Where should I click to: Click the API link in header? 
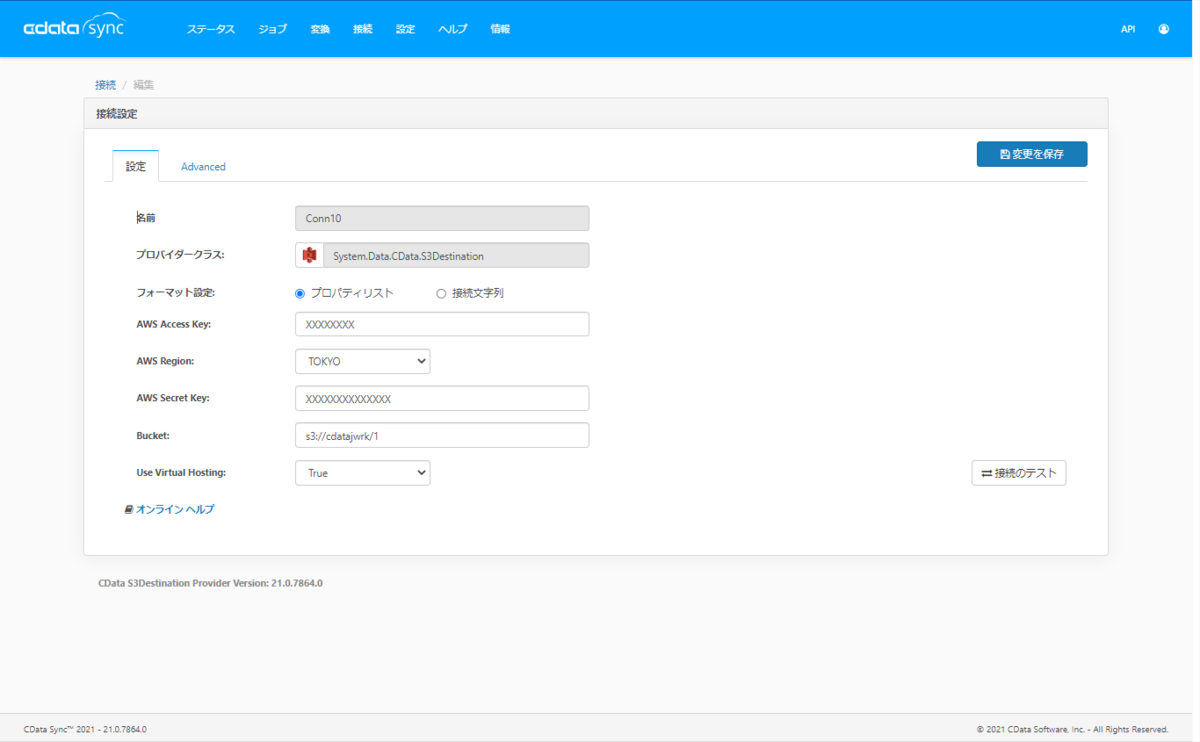coord(1128,29)
